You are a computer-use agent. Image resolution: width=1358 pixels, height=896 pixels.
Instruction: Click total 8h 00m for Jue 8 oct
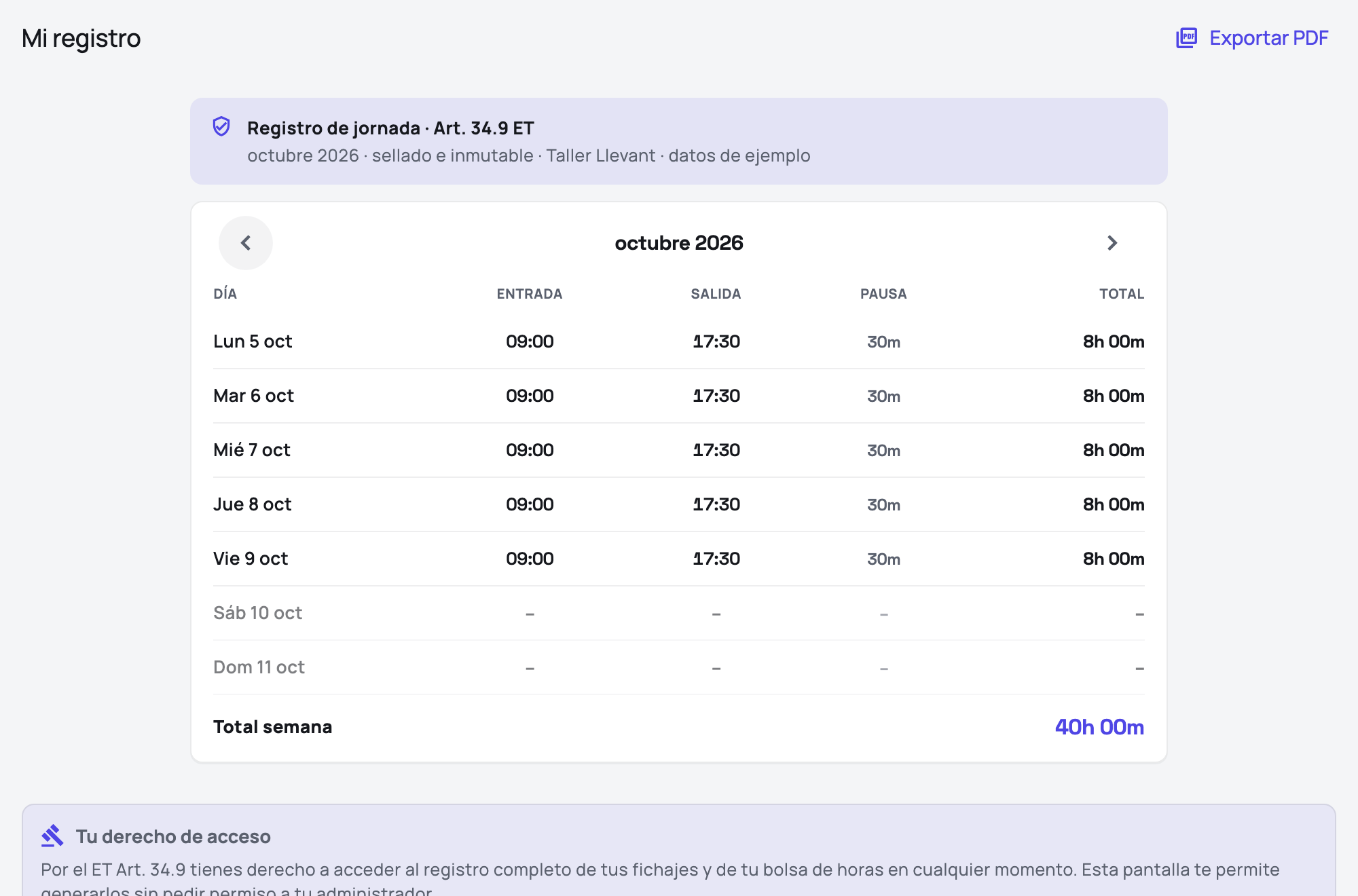tap(1114, 504)
